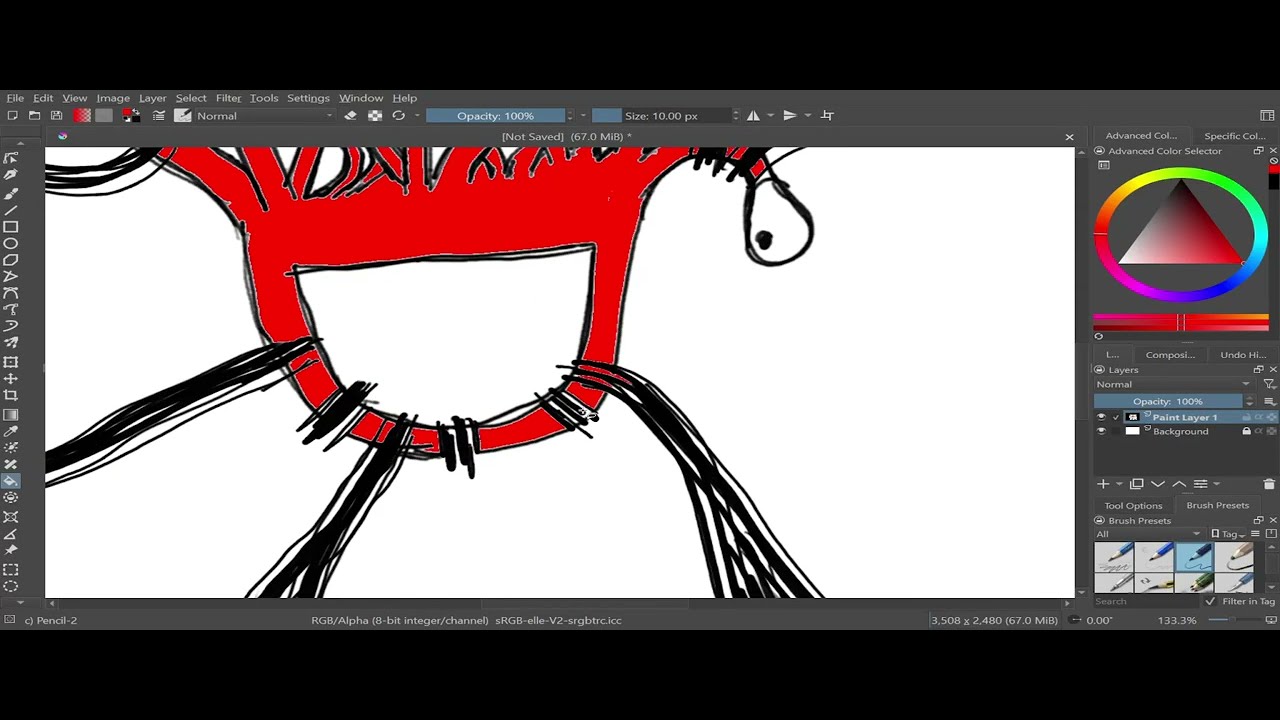Save the document with the toolbar icon

tap(56, 116)
